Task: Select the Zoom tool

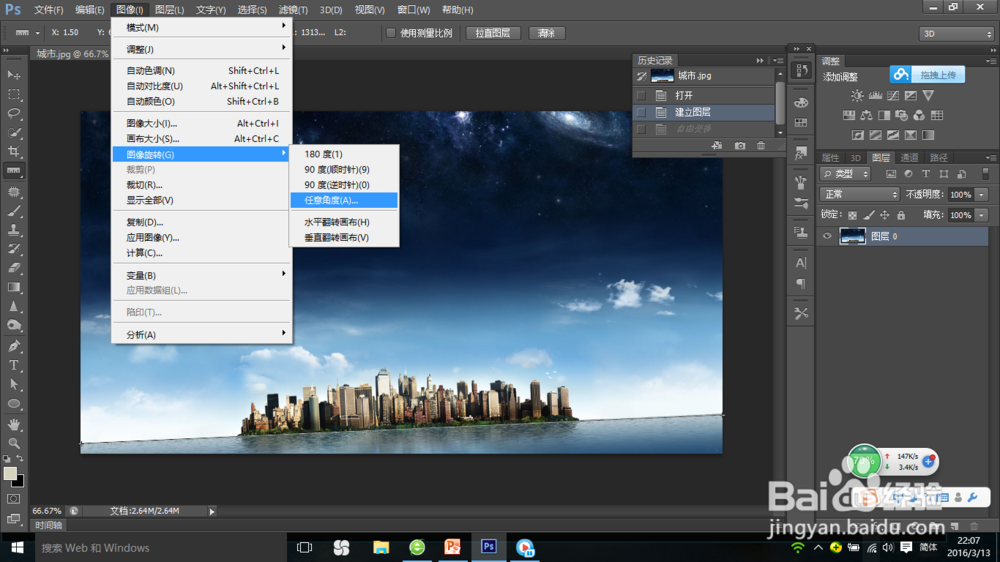Action: click(x=13, y=443)
